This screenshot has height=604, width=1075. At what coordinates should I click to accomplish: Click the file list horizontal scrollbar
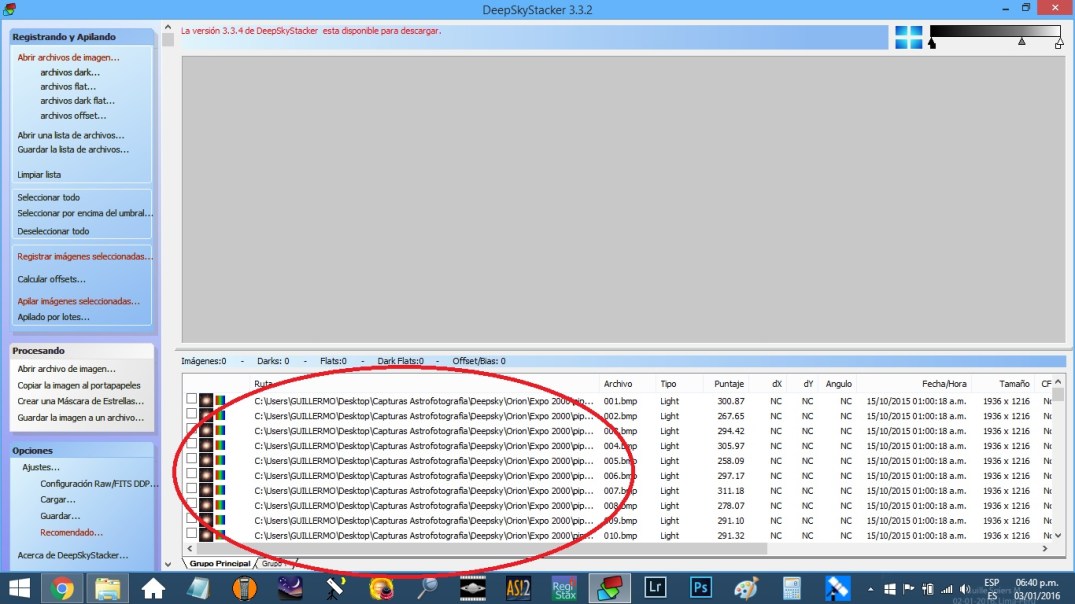coord(480,549)
